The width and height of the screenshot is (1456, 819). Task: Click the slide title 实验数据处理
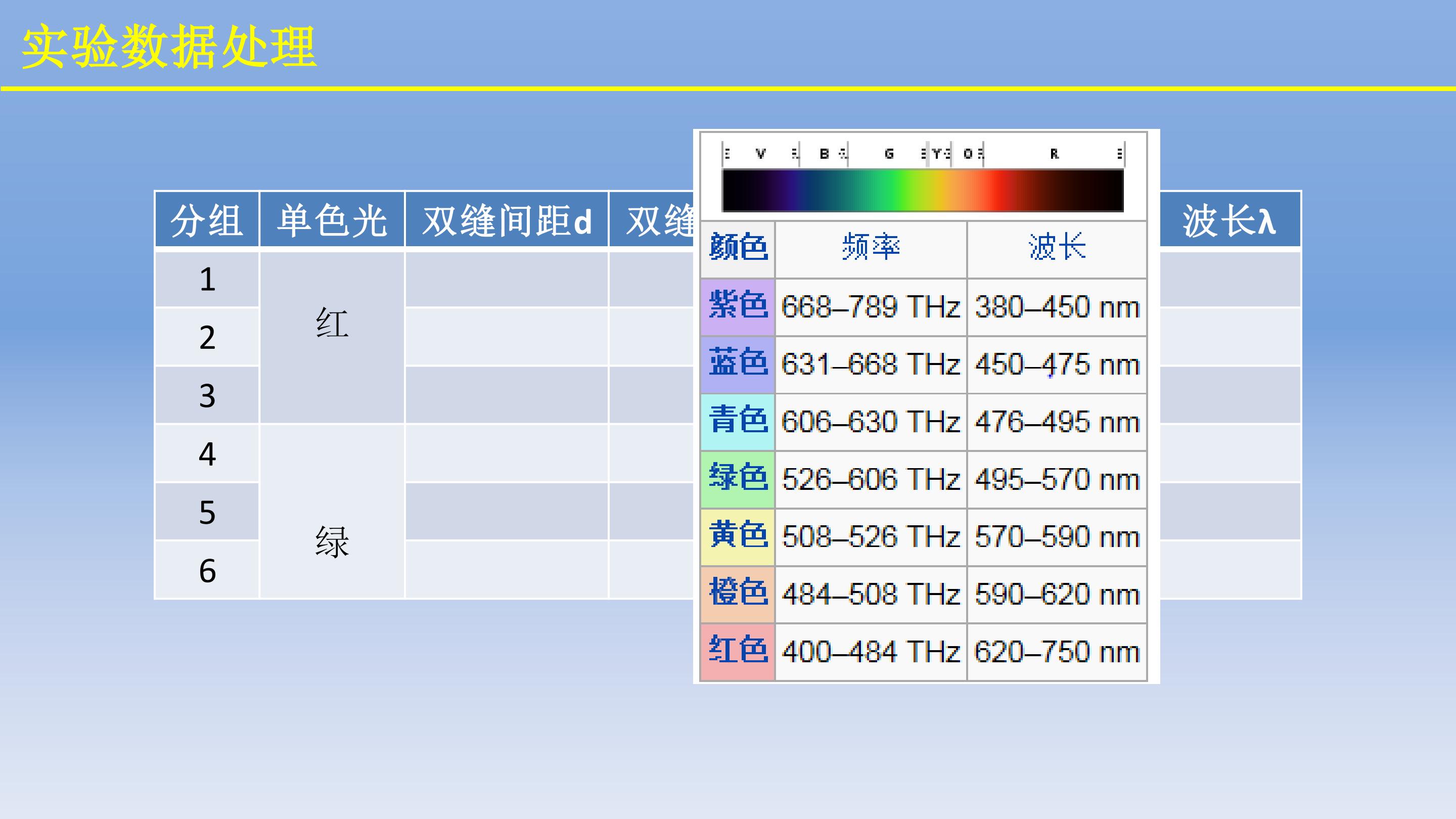(169, 47)
